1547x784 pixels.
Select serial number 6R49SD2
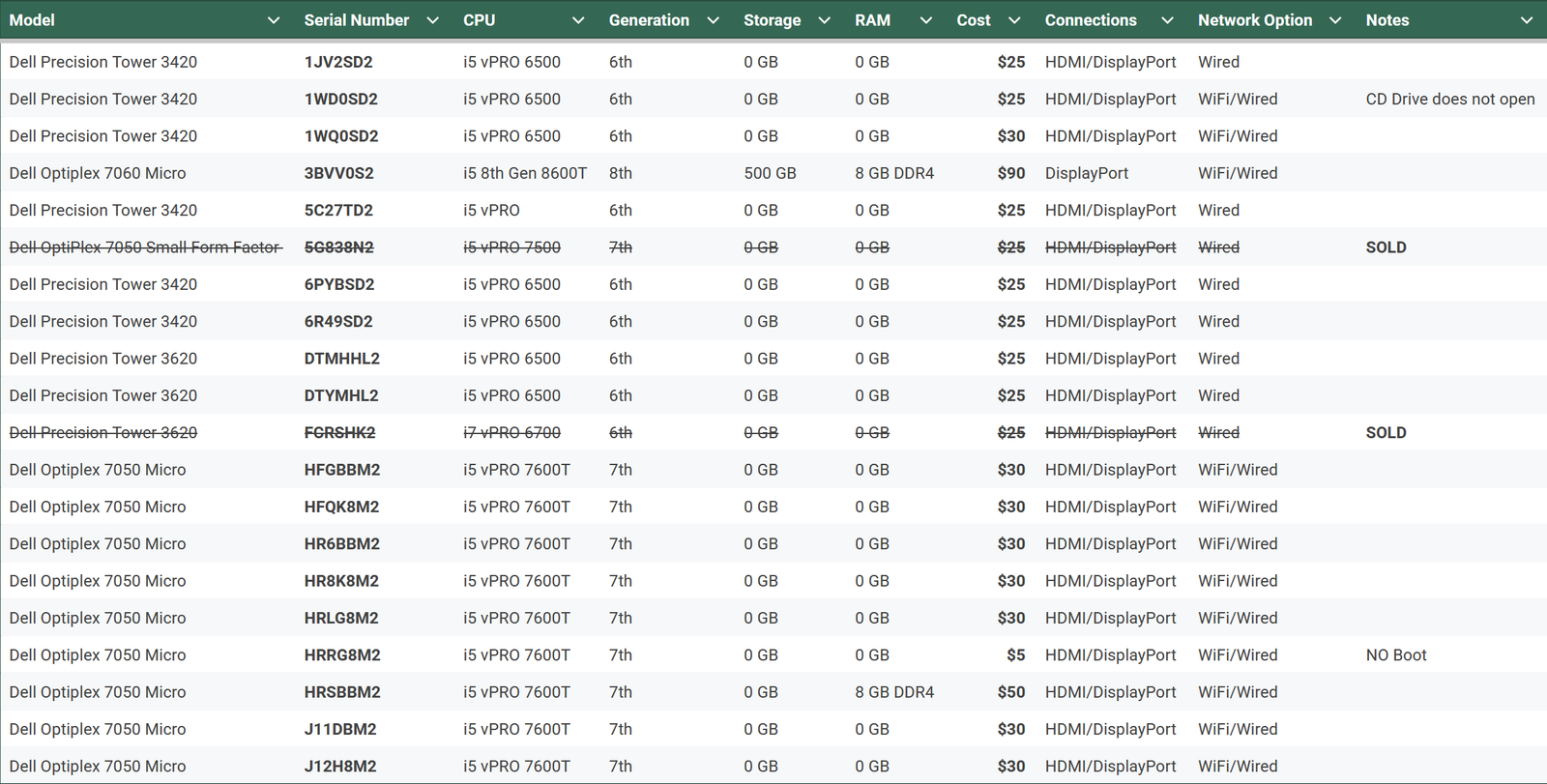tap(338, 321)
